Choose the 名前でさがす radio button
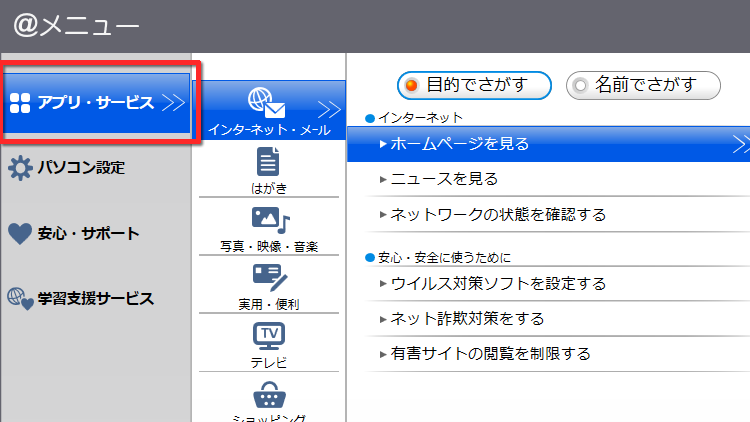Viewport: 750px width, 422px height. click(x=643, y=85)
